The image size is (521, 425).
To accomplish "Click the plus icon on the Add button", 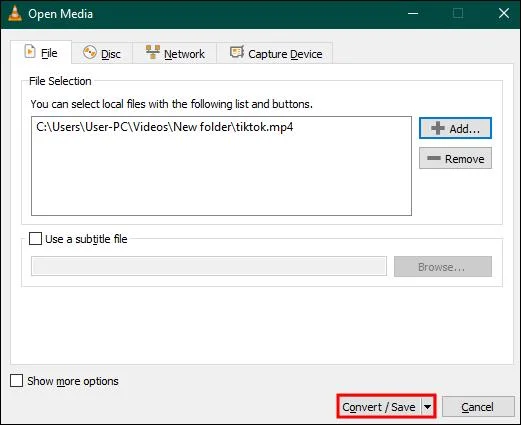I will (438, 128).
